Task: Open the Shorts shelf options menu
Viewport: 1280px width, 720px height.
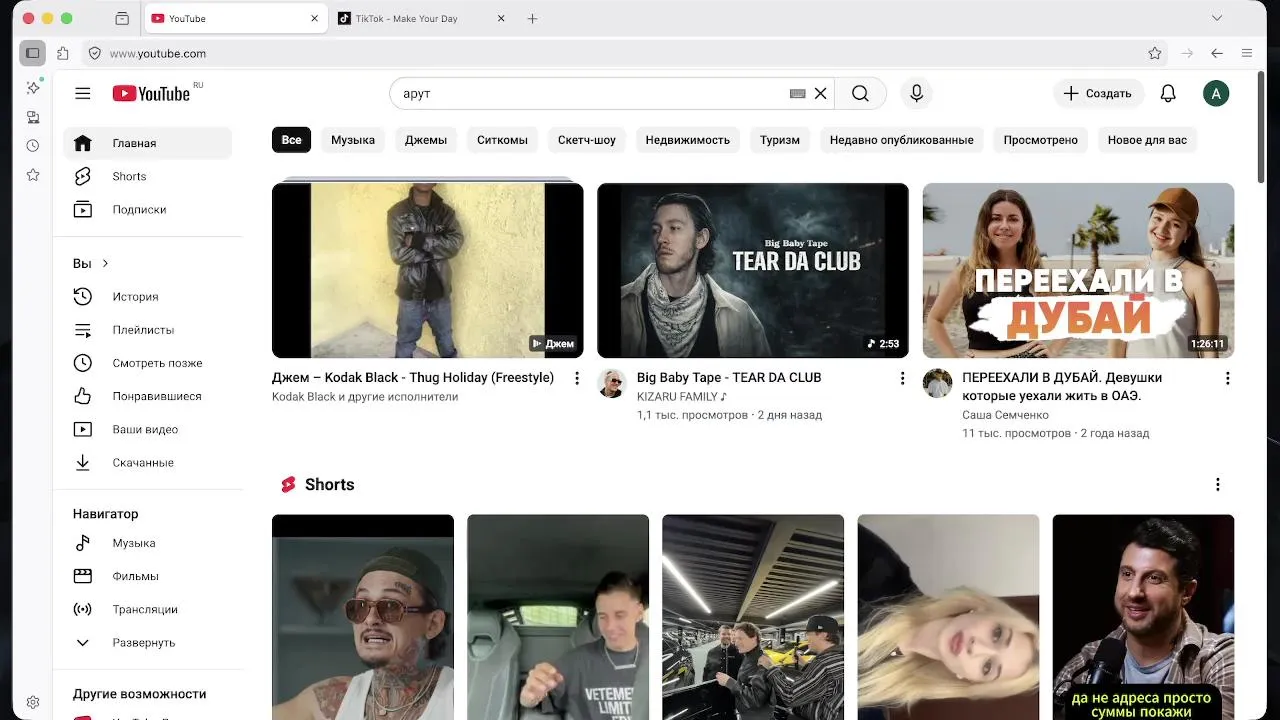Action: [1217, 484]
